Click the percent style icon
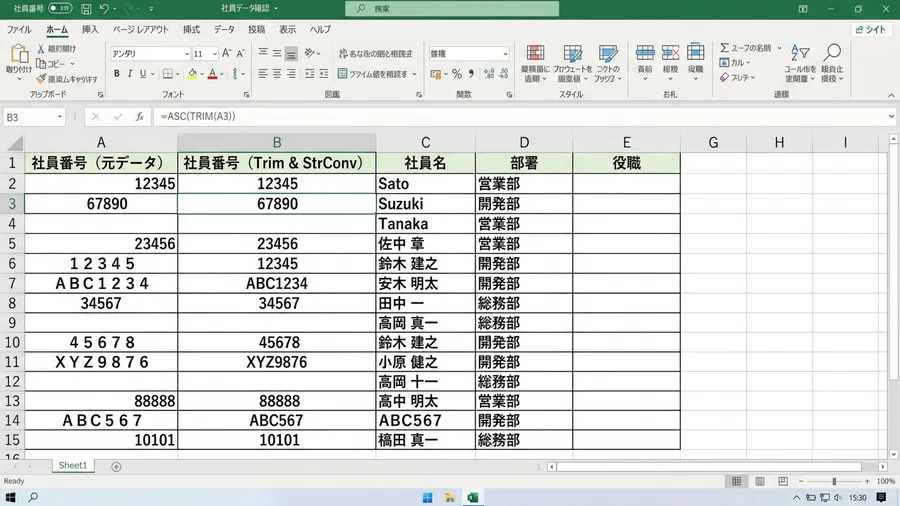Screen dimensions: 900x506 pos(457,73)
